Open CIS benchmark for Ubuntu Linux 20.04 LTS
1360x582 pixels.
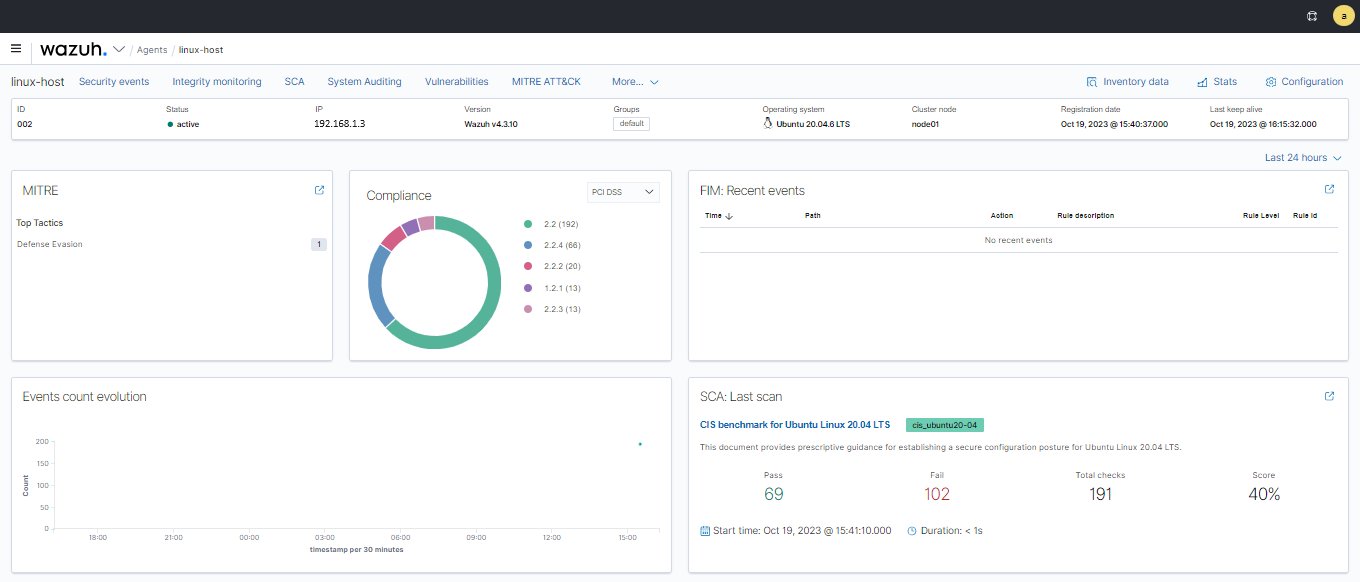coord(795,425)
